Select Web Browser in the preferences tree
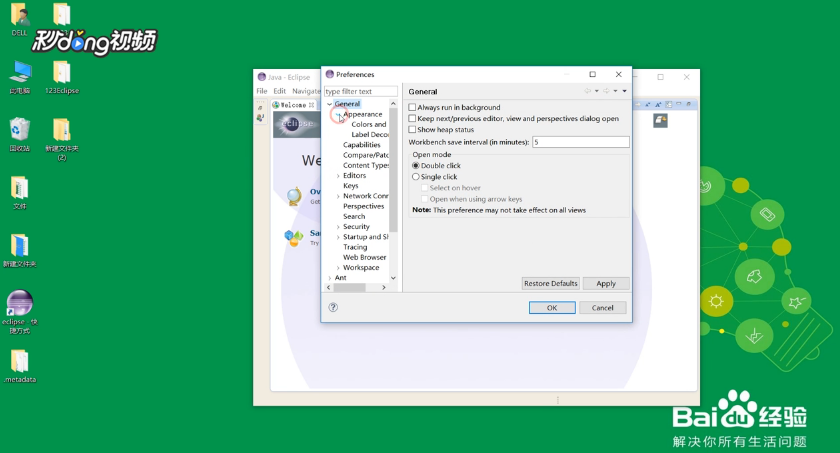 point(364,258)
